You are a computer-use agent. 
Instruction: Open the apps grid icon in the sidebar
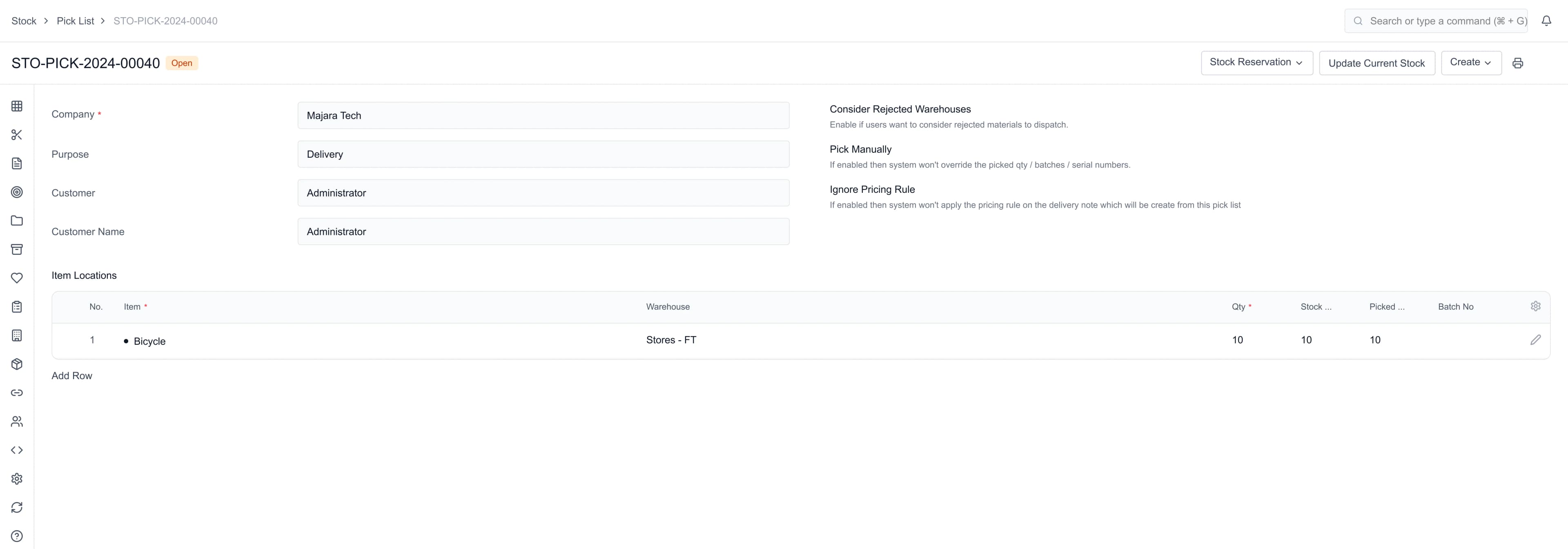click(x=16, y=106)
